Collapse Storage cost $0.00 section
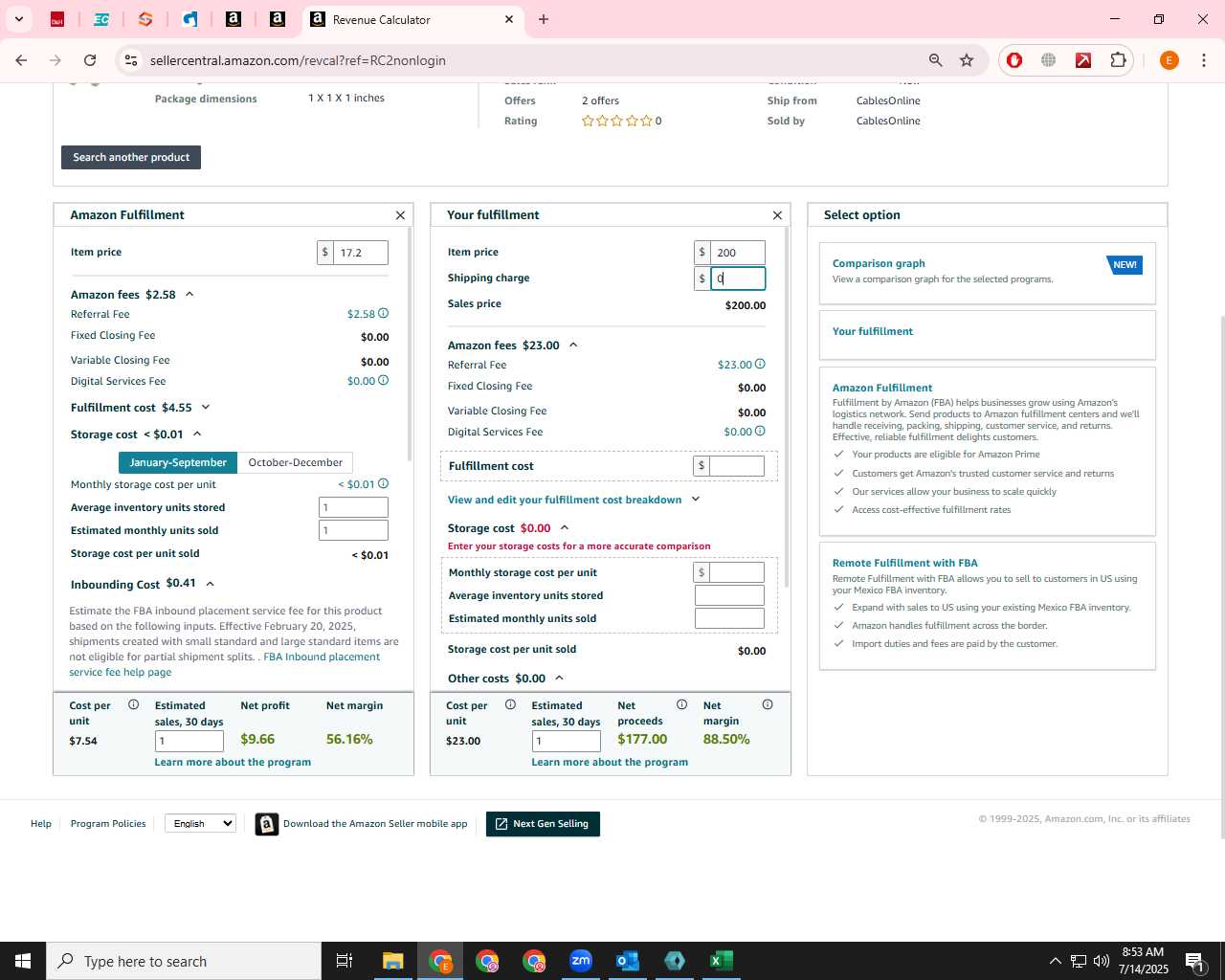The width and height of the screenshot is (1225, 980). [x=565, y=527]
